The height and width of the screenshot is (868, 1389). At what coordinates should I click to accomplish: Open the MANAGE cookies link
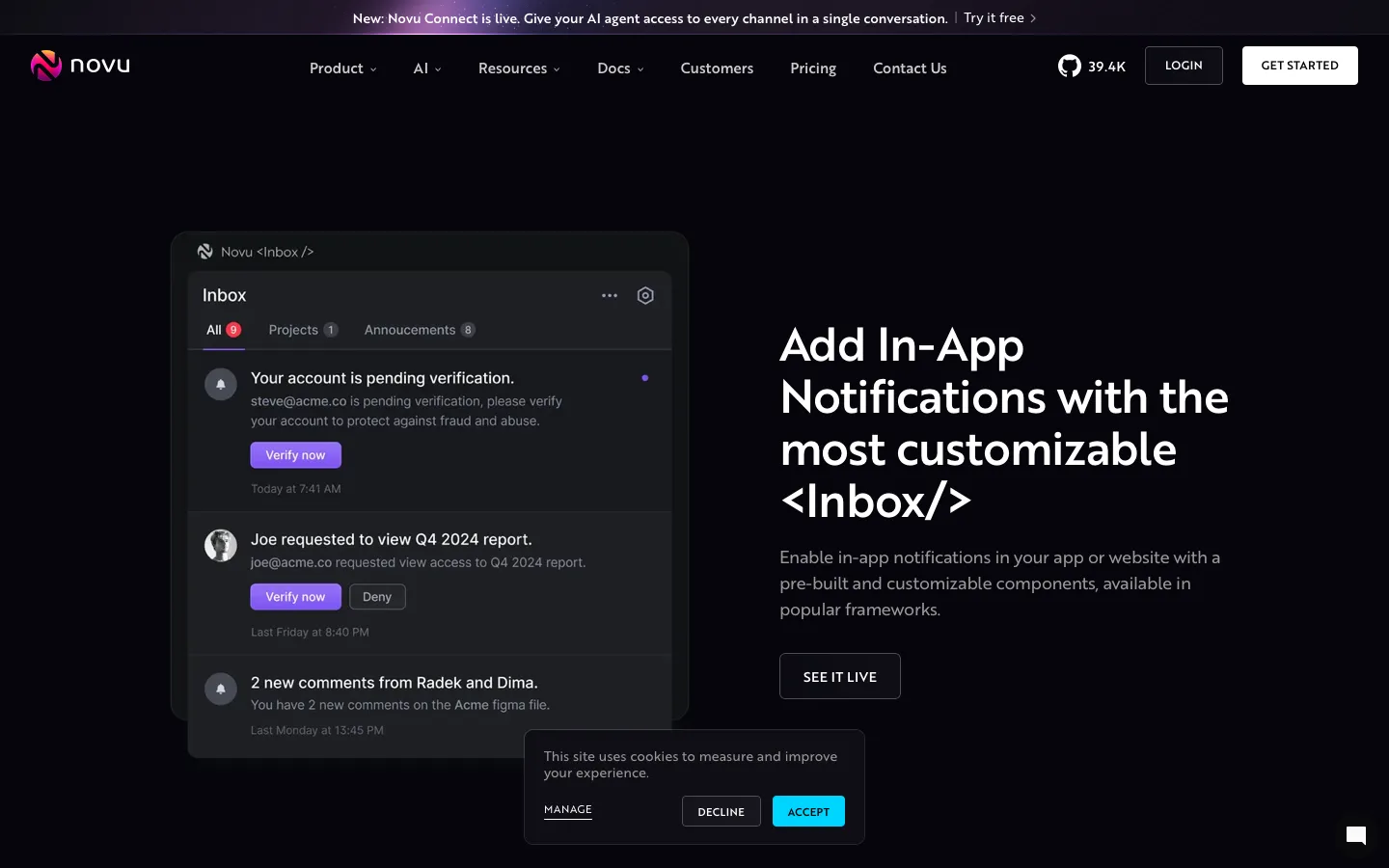(x=568, y=810)
